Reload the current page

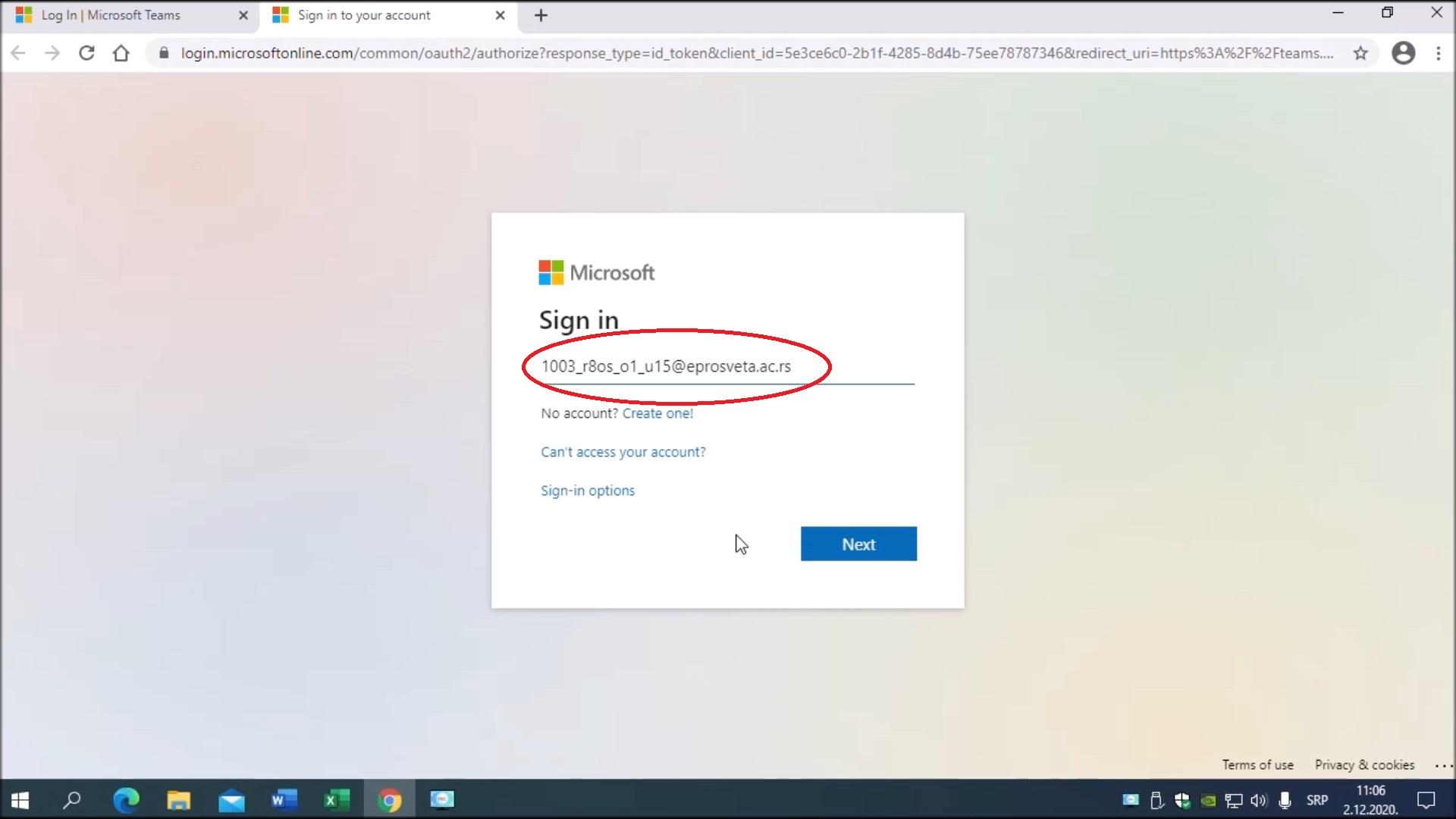(x=86, y=53)
